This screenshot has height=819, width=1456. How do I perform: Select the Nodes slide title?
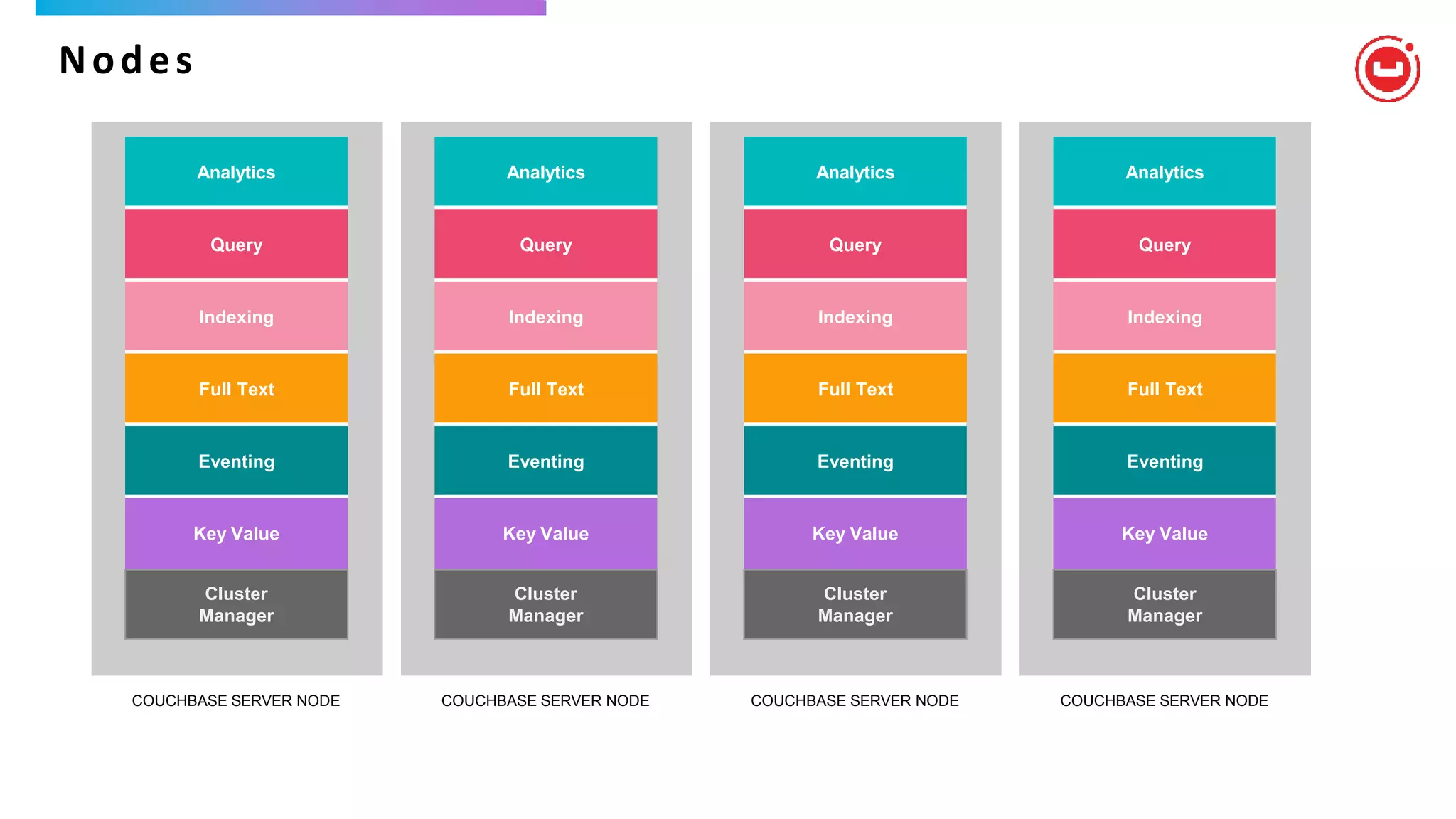tap(127, 60)
